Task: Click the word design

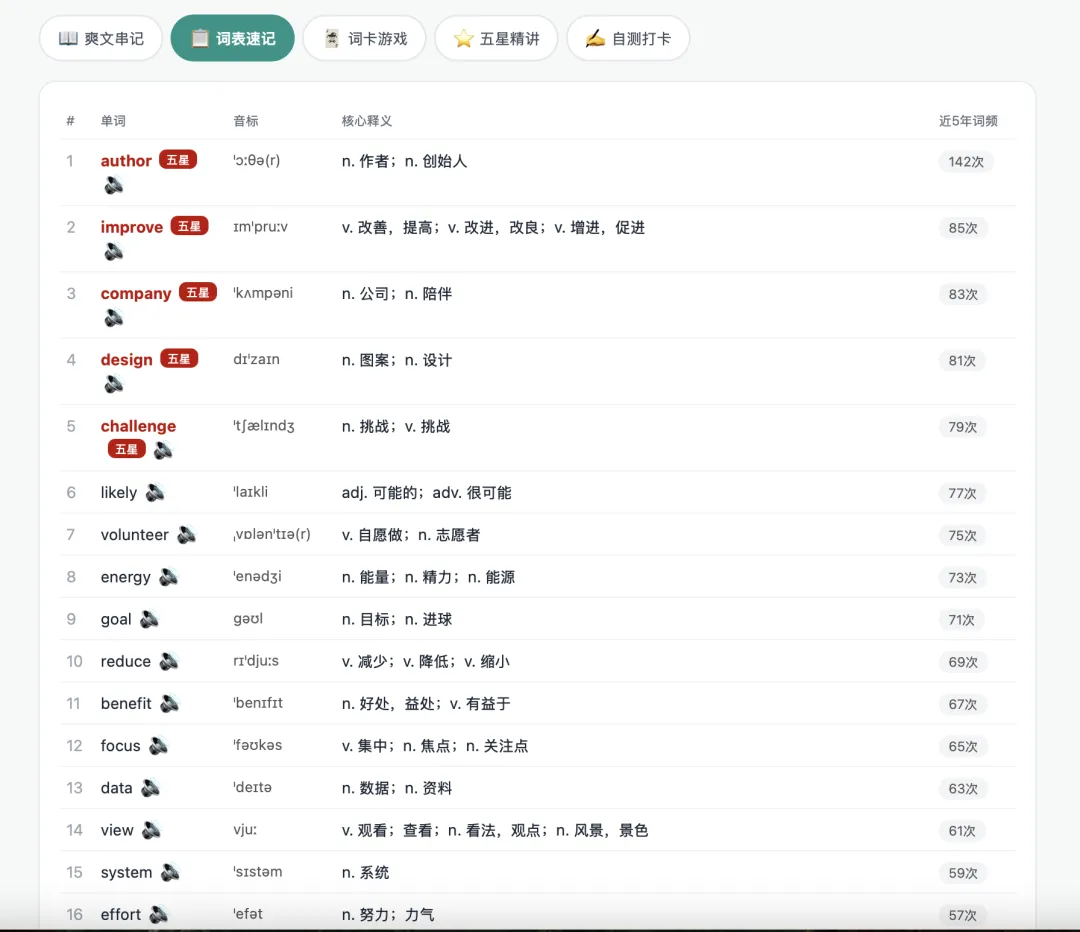Action: click(127, 360)
